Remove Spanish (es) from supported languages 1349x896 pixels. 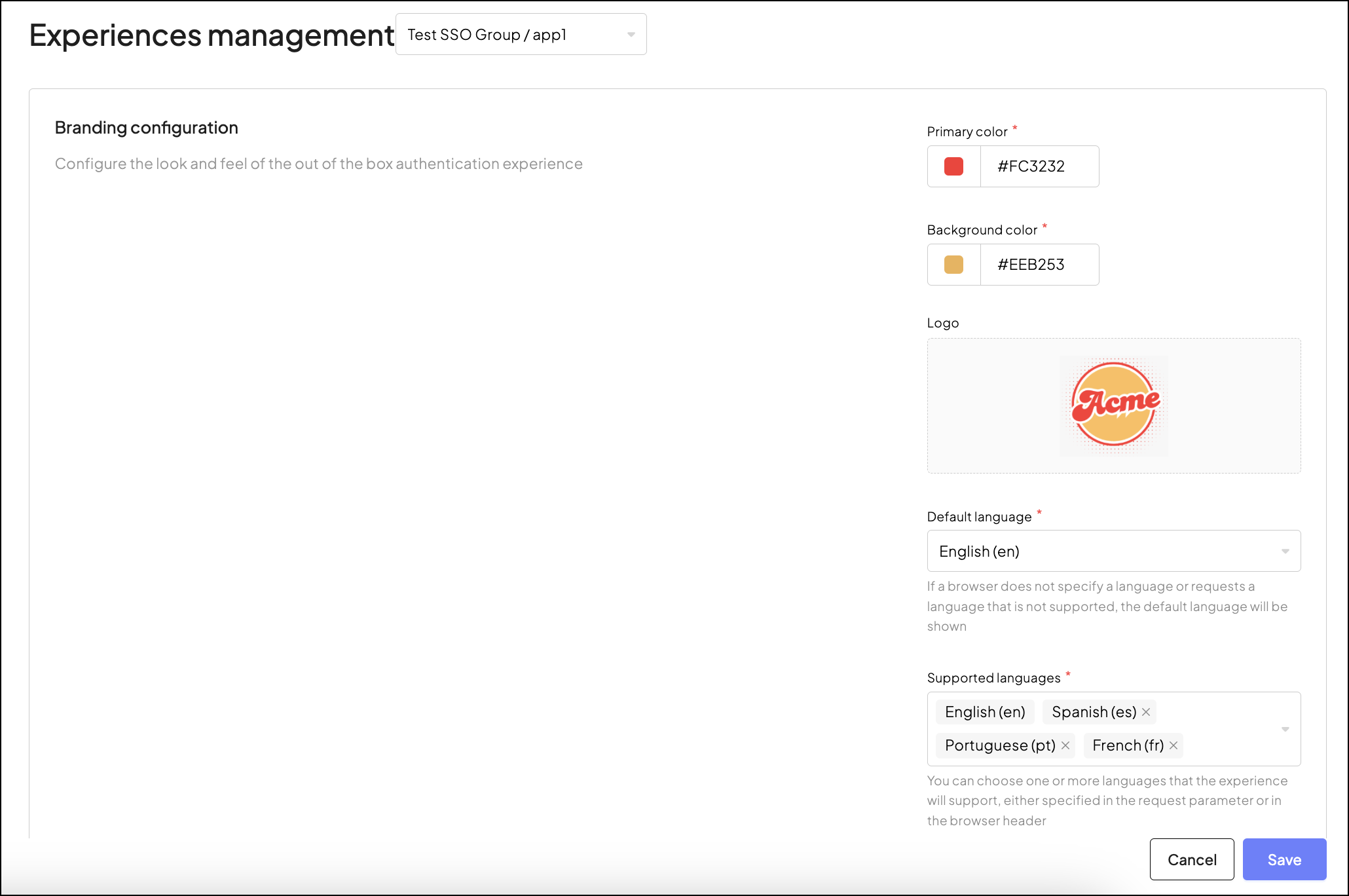tap(1146, 712)
